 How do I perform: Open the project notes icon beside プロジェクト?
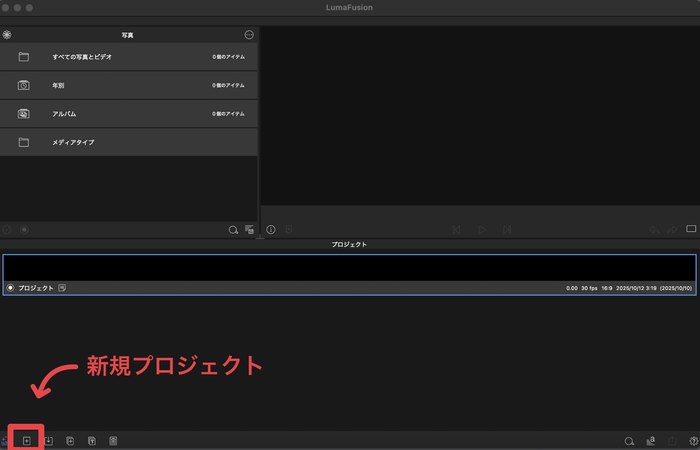62,287
